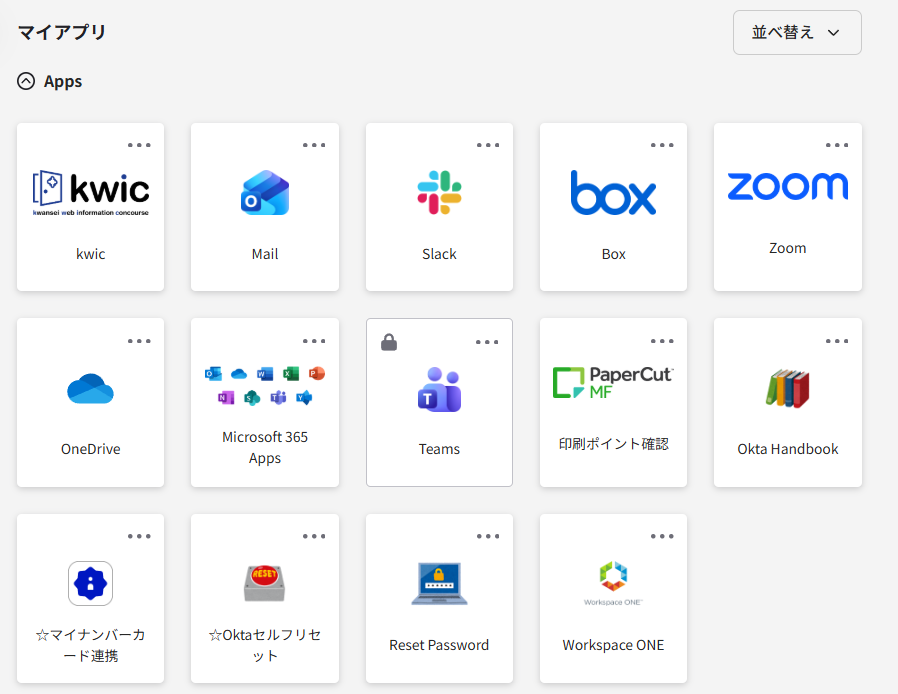Click the ☆マイナンバーカード連携 label
Image resolution: width=898 pixels, height=694 pixels.
tap(90, 645)
